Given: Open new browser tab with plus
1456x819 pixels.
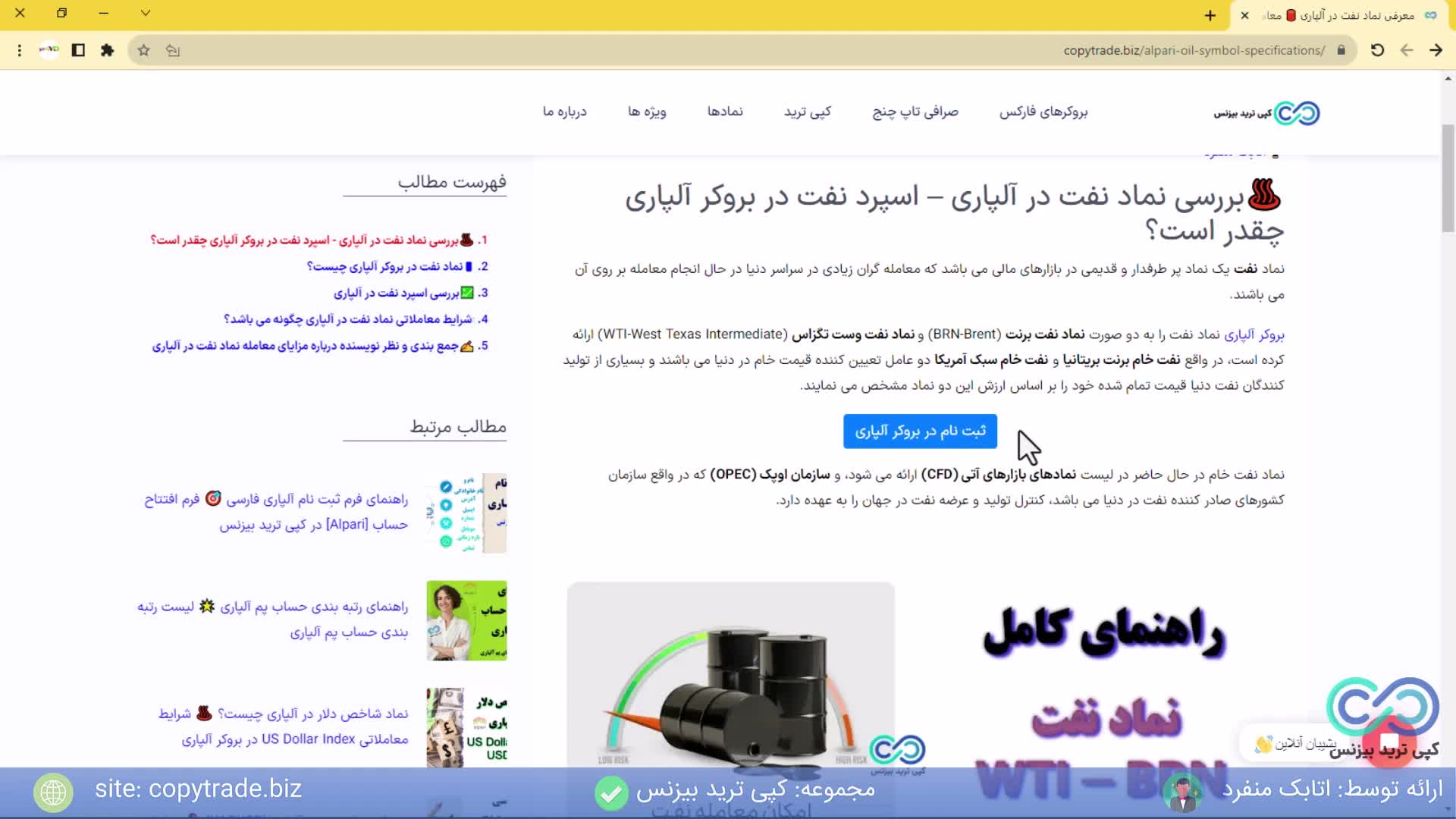Looking at the screenshot, I should pyautogui.click(x=1210, y=15).
